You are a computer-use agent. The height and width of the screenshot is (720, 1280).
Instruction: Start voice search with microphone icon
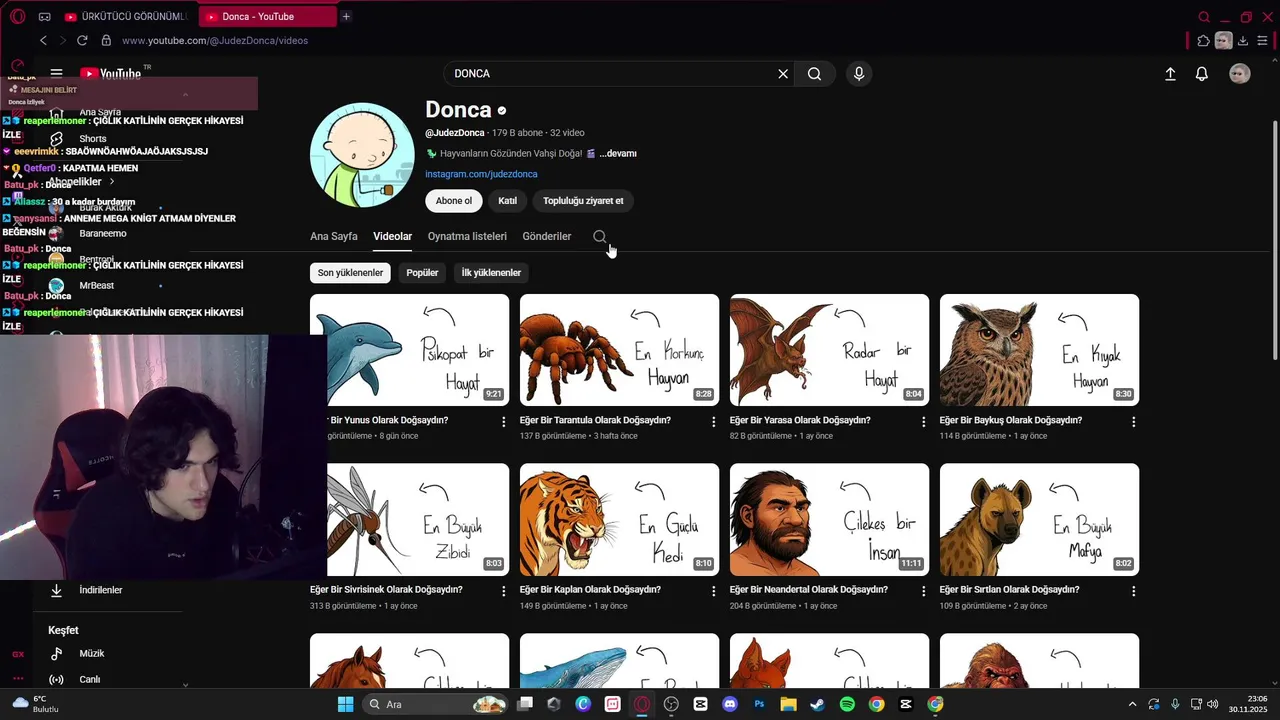[858, 74]
